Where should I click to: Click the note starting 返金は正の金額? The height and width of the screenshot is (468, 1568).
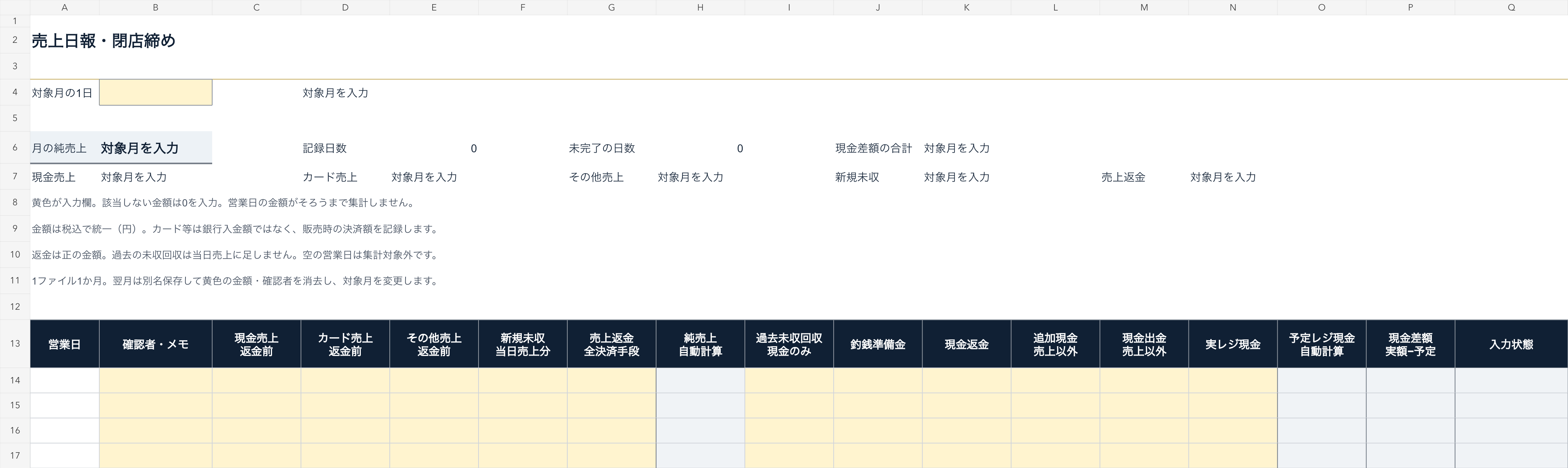point(236,255)
